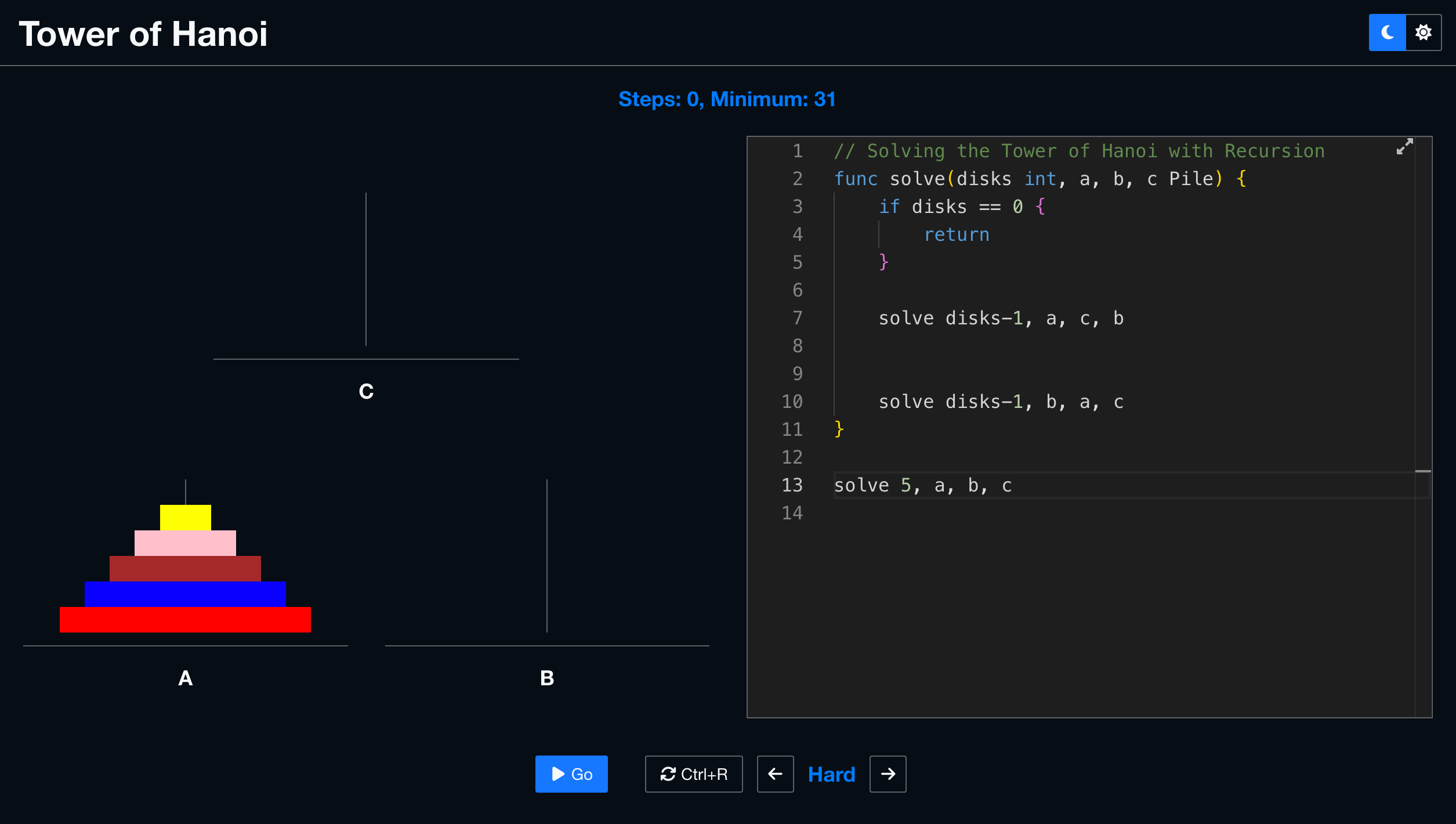Switch to dark mode moon icon
The width and height of the screenshot is (1456, 824).
(x=1387, y=32)
